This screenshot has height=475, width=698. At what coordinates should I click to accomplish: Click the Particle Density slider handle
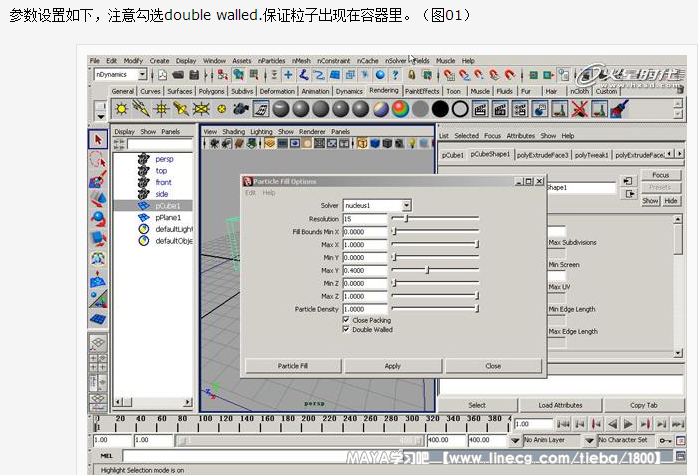point(477,309)
